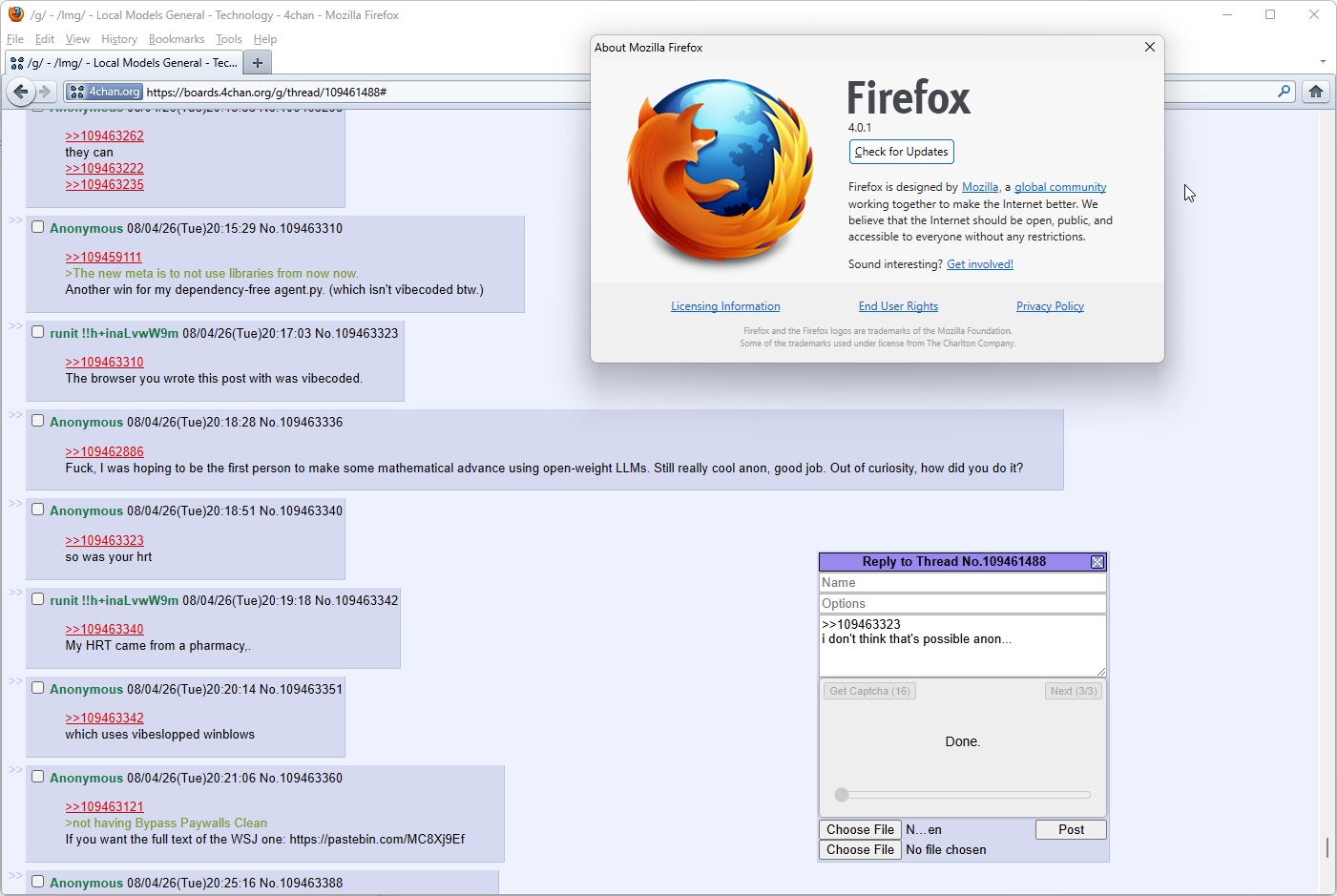Click the captcha slider handle
Screen dimensions: 1337x896
(842, 795)
